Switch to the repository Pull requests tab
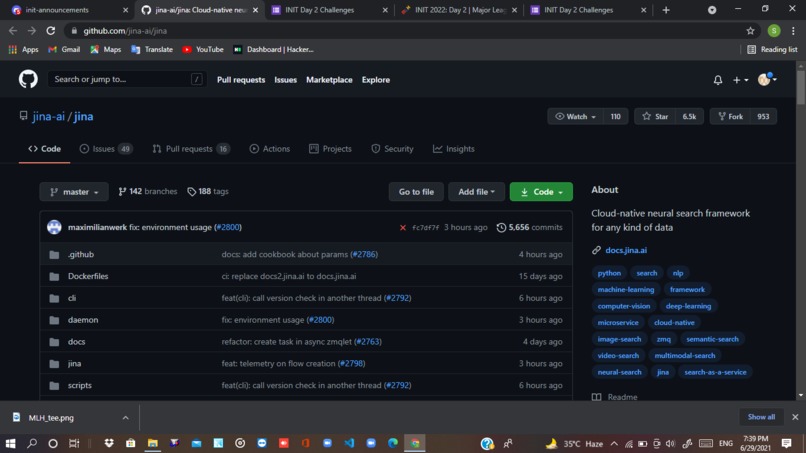This screenshot has width=806, height=453. click(191, 149)
